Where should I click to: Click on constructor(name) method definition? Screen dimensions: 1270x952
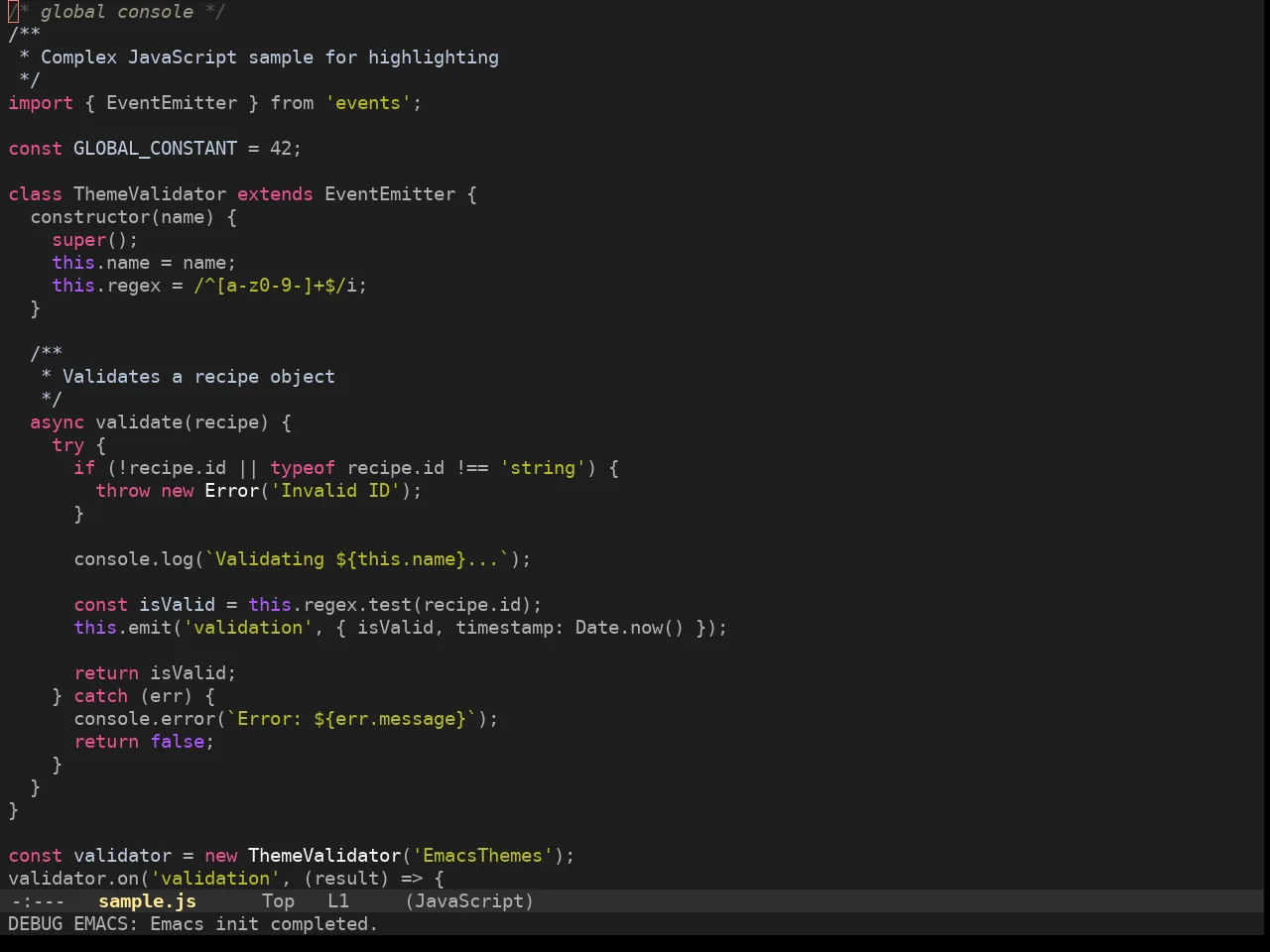(122, 217)
